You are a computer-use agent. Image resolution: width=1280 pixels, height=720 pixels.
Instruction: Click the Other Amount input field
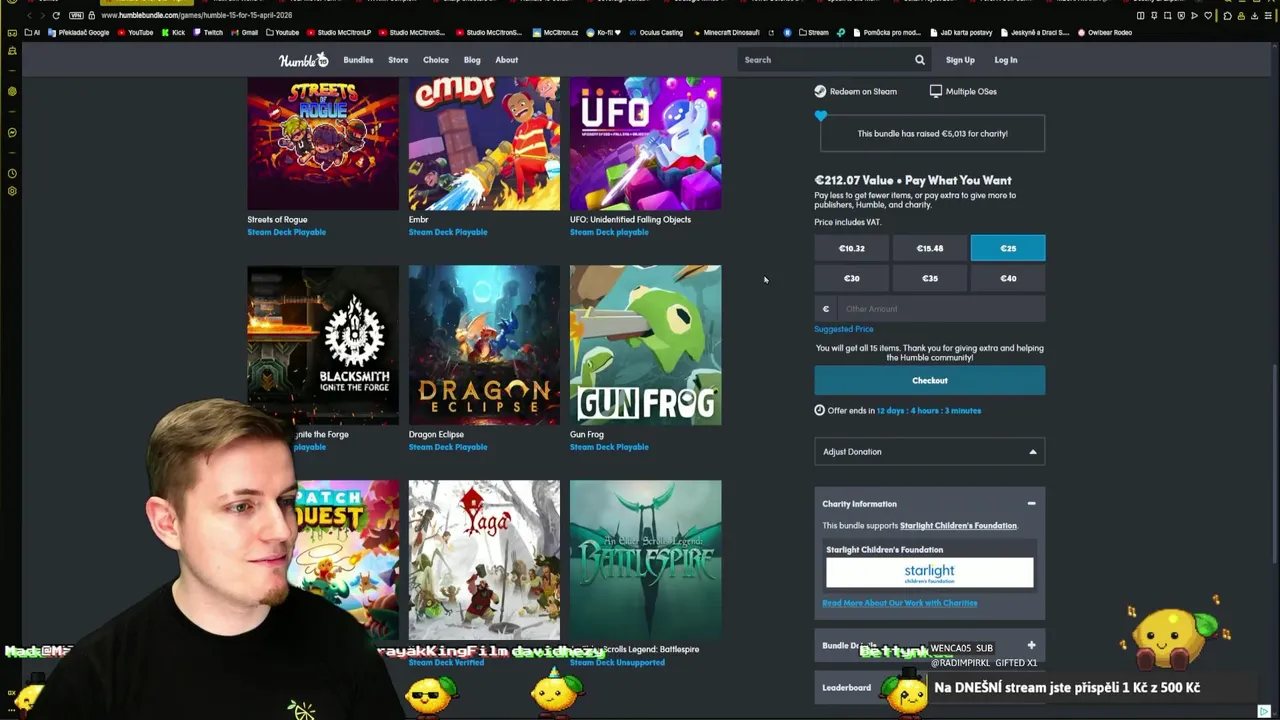[x=940, y=309]
